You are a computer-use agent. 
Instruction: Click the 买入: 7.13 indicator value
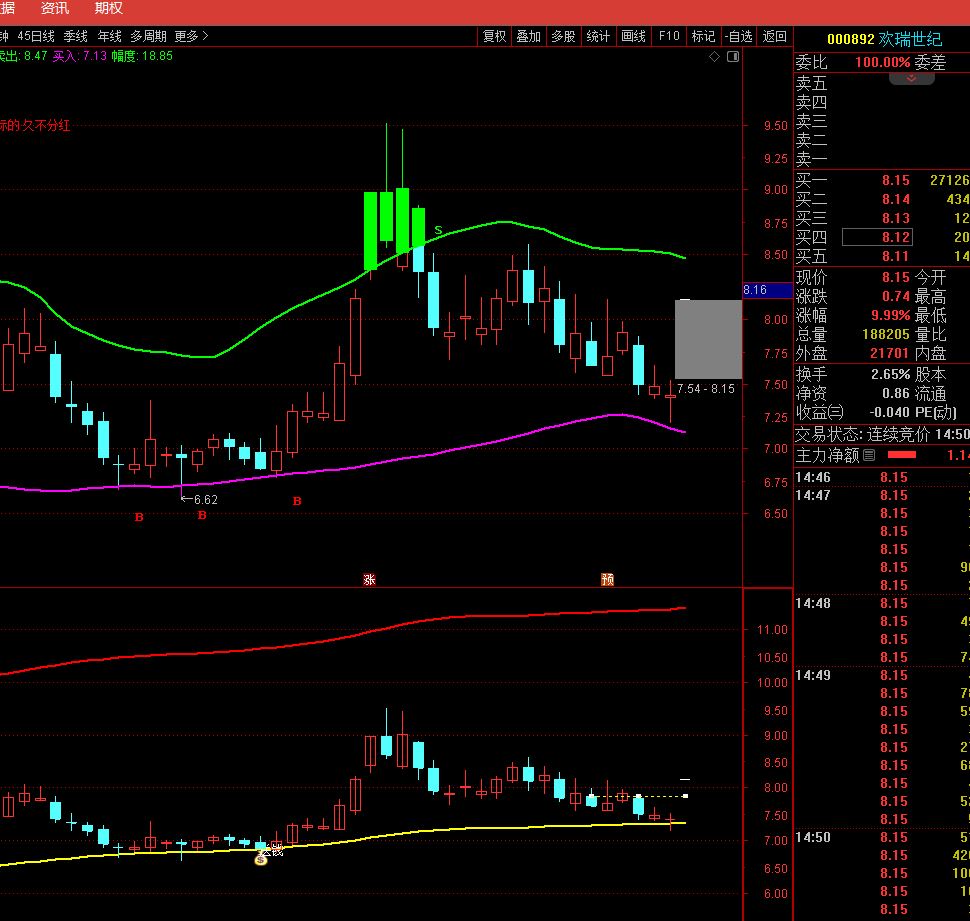tap(80, 56)
